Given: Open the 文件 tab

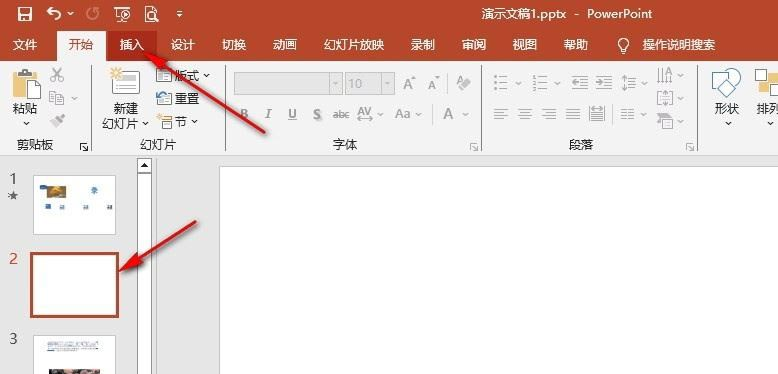Looking at the screenshot, I should (25, 45).
